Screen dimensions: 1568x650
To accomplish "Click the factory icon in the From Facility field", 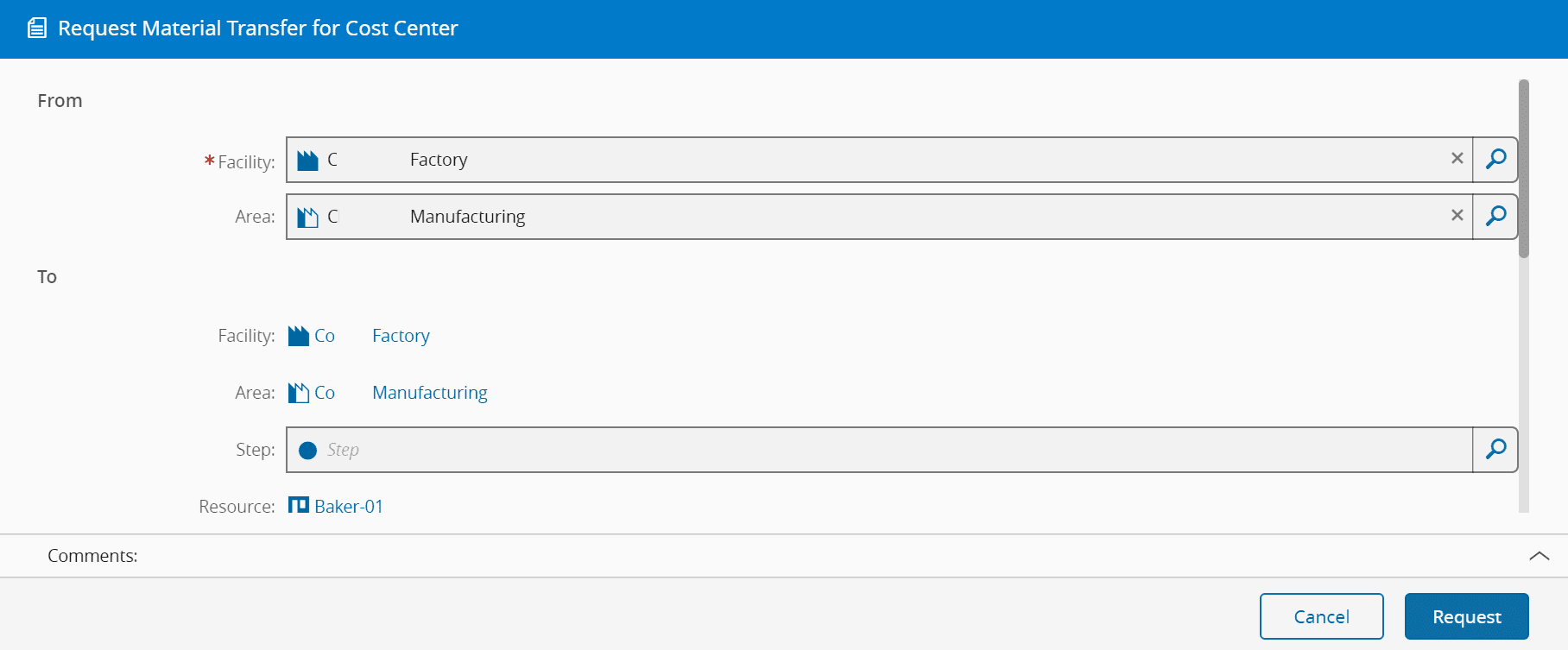I will (307, 161).
